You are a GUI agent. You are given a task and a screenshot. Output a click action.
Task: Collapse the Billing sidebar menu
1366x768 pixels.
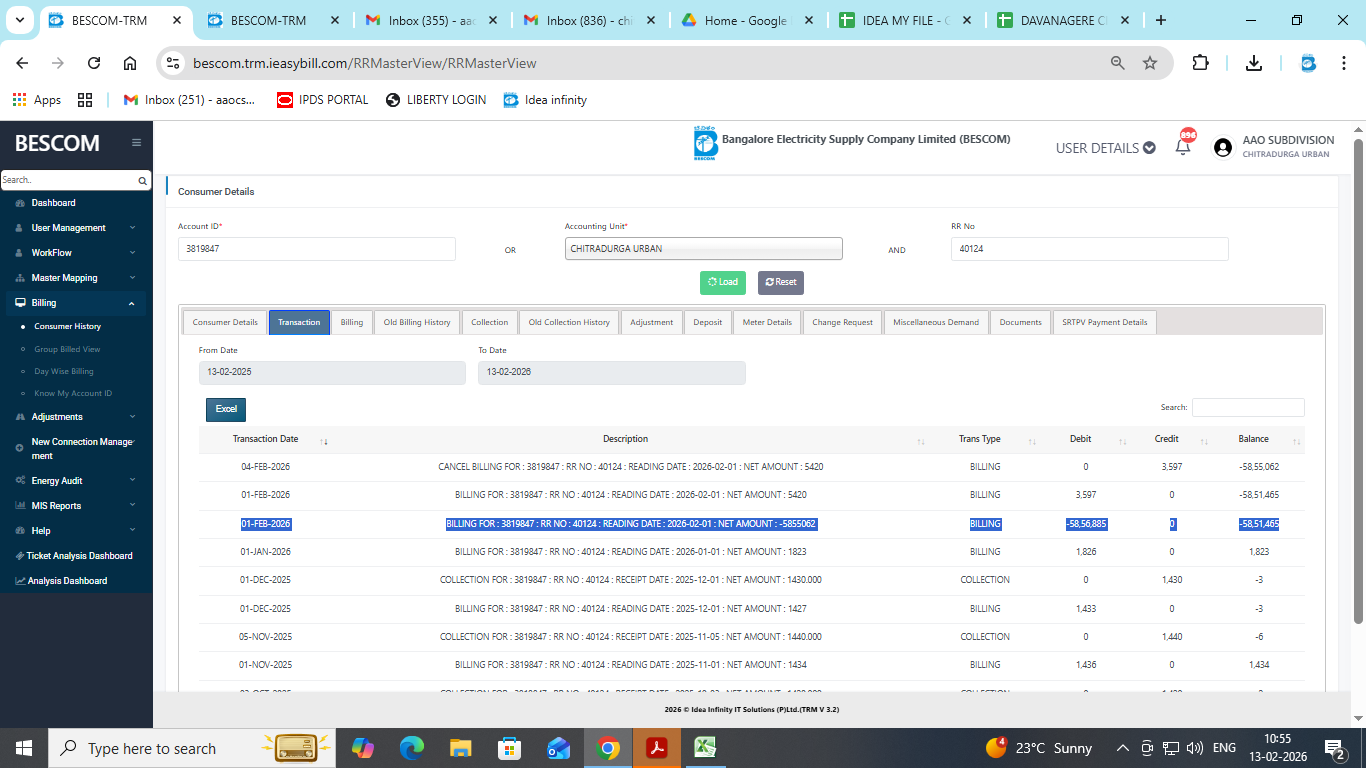[x=76, y=303]
